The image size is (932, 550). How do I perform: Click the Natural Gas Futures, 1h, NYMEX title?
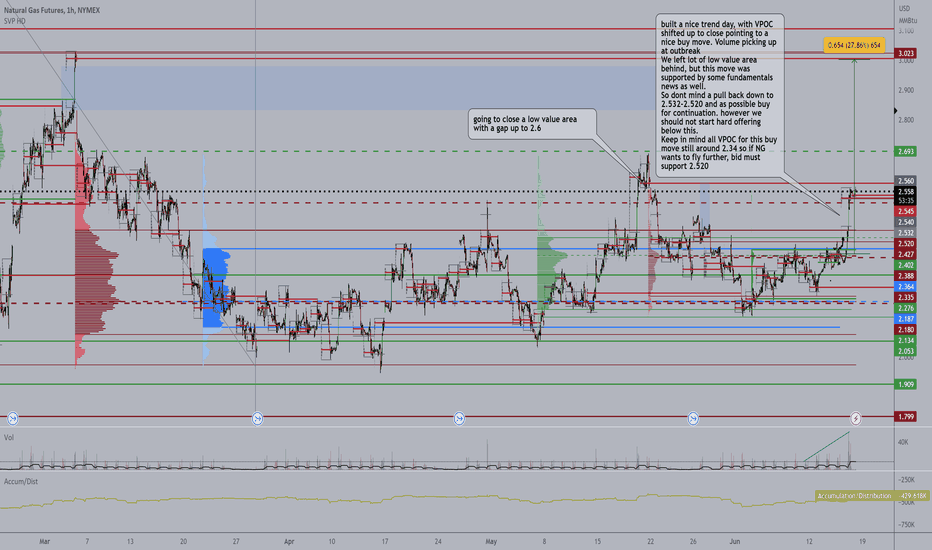pos(52,10)
